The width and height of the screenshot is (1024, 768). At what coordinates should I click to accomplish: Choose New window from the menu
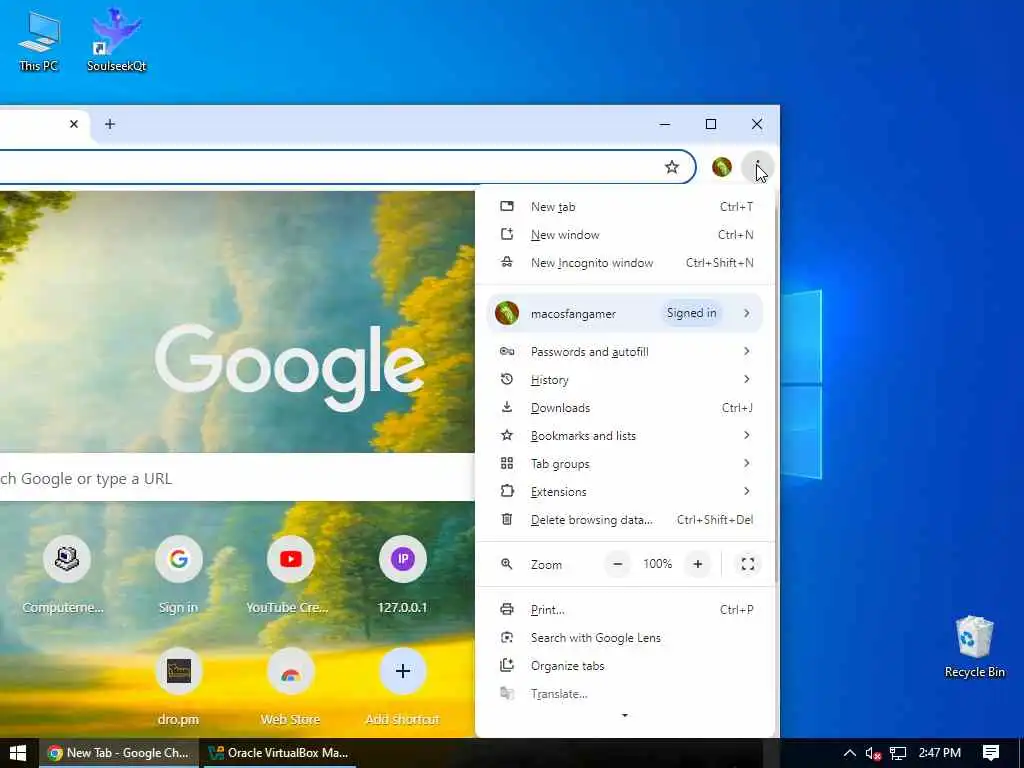[x=626, y=235]
